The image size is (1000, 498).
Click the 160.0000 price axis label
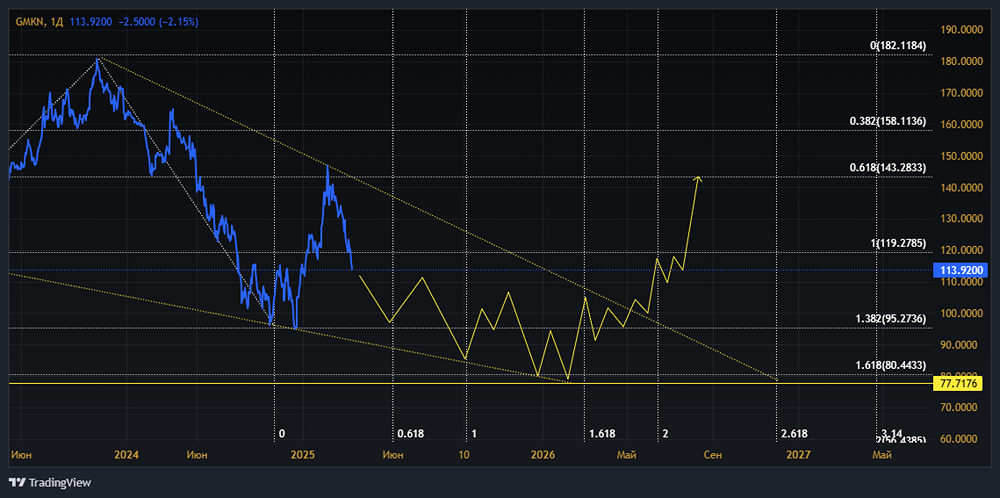(963, 124)
